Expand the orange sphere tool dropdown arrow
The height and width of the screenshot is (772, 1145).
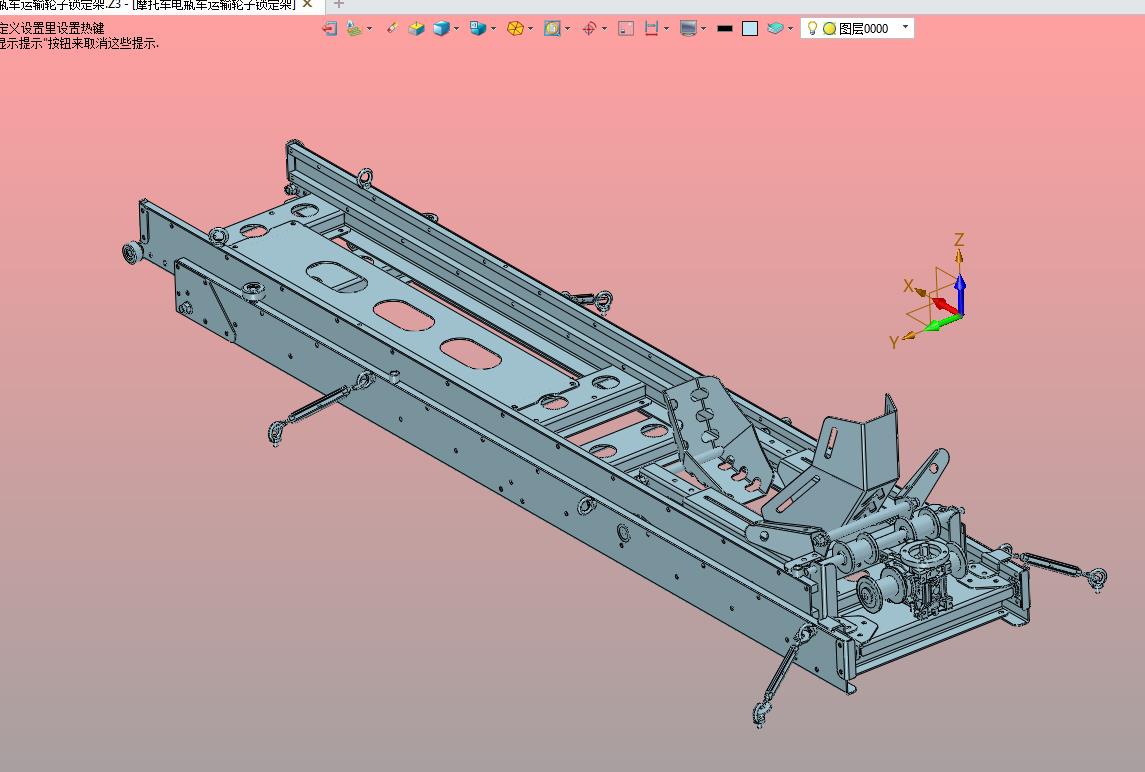tap(530, 28)
